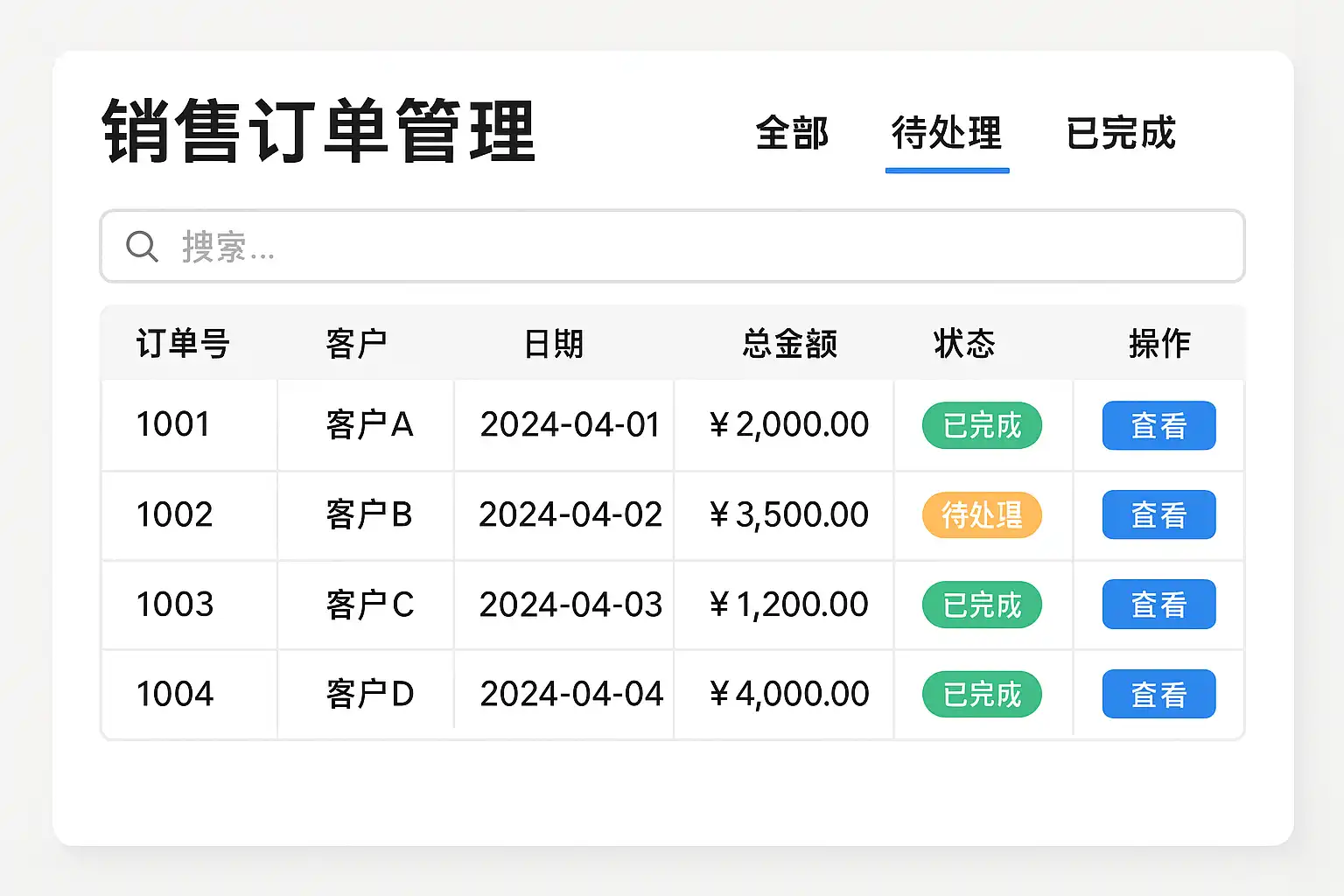
Task: Click the 客户 column header
Action: (x=356, y=343)
